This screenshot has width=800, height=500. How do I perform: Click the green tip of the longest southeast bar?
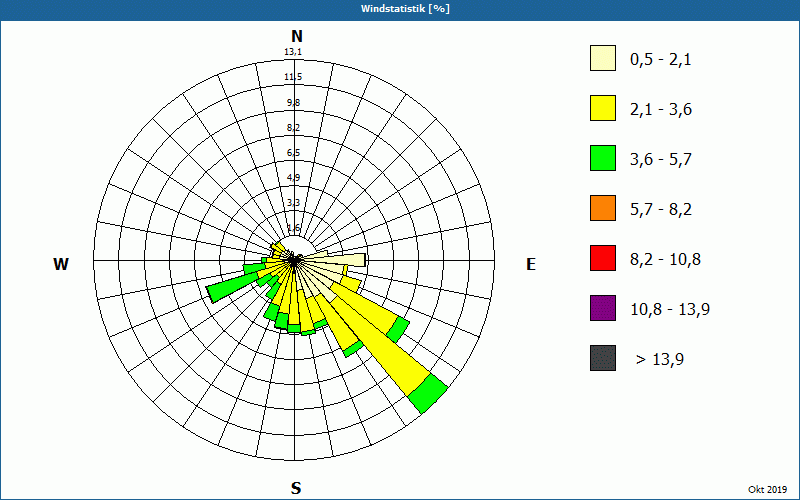(428, 393)
